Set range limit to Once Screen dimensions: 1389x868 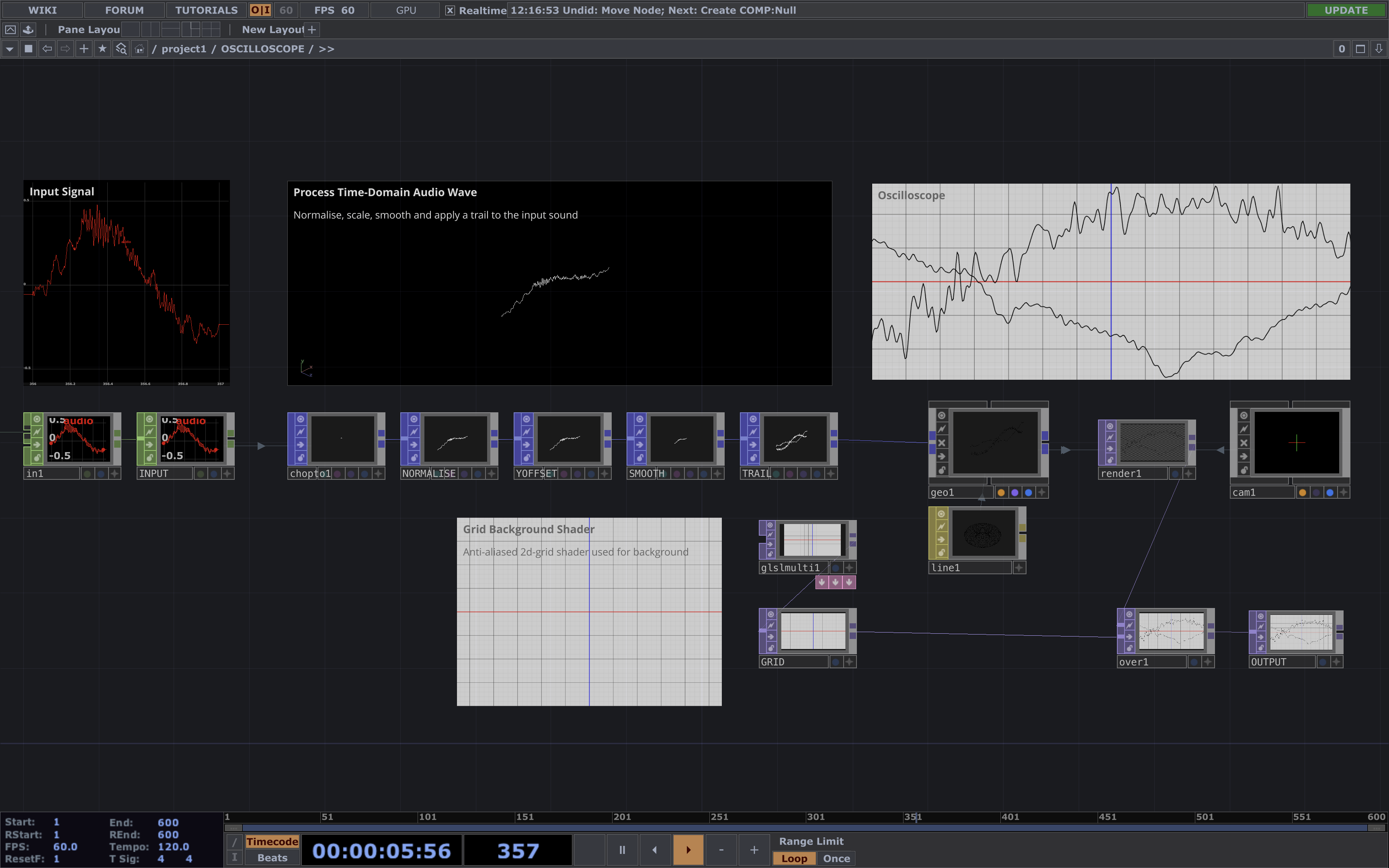tap(836, 858)
